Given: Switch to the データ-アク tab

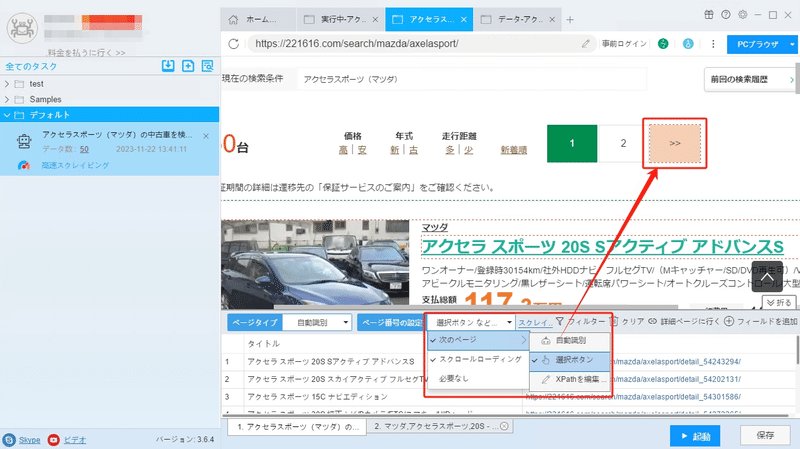Looking at the screenshot, I should pos(517,19).
